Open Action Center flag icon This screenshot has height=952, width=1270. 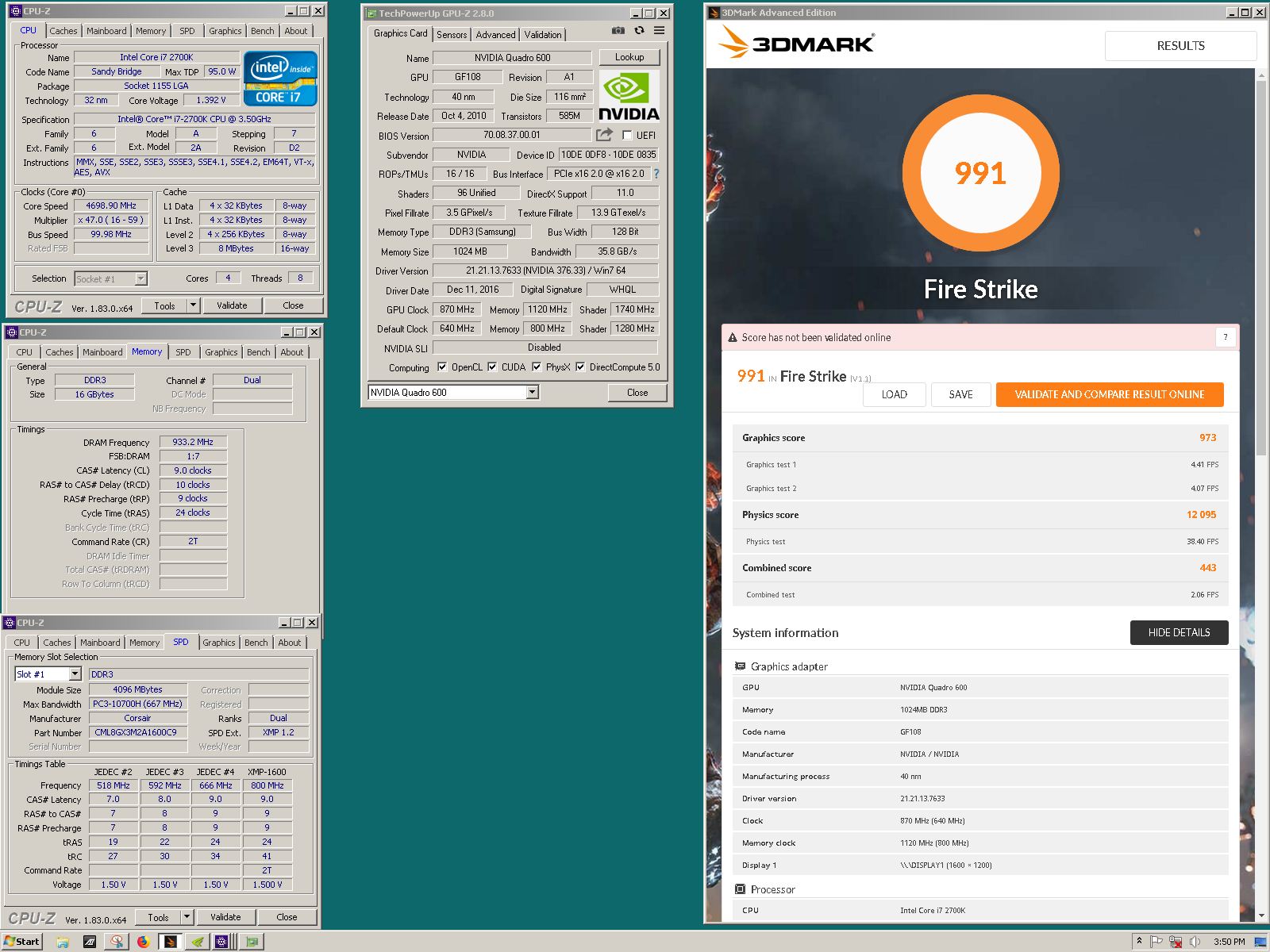[1156, 942]
